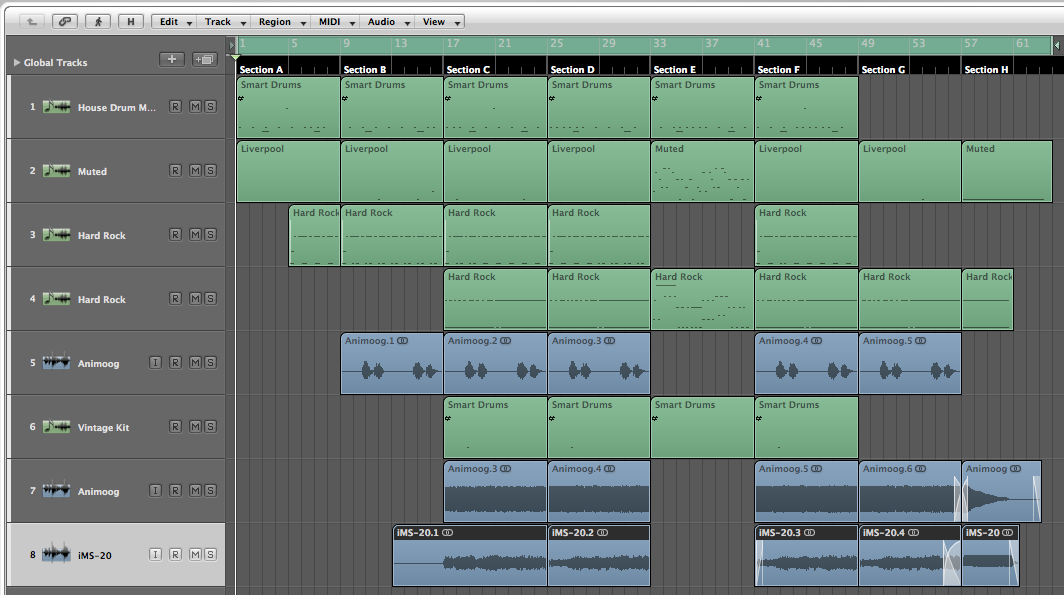1064x595 pixels.
Task: Select the Muted track 2 instrument icon
Action: [56, 171]
